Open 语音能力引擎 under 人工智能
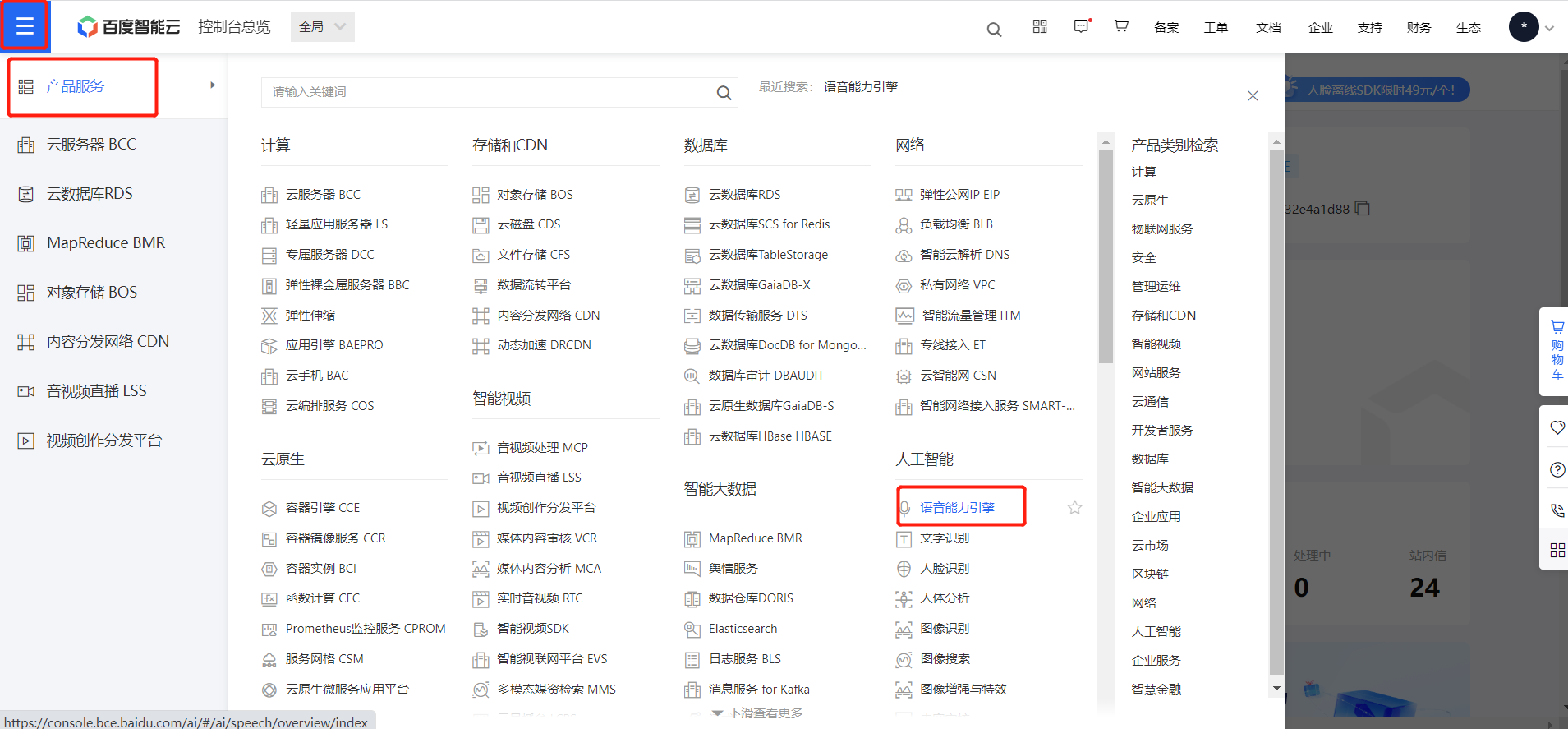 957,508
